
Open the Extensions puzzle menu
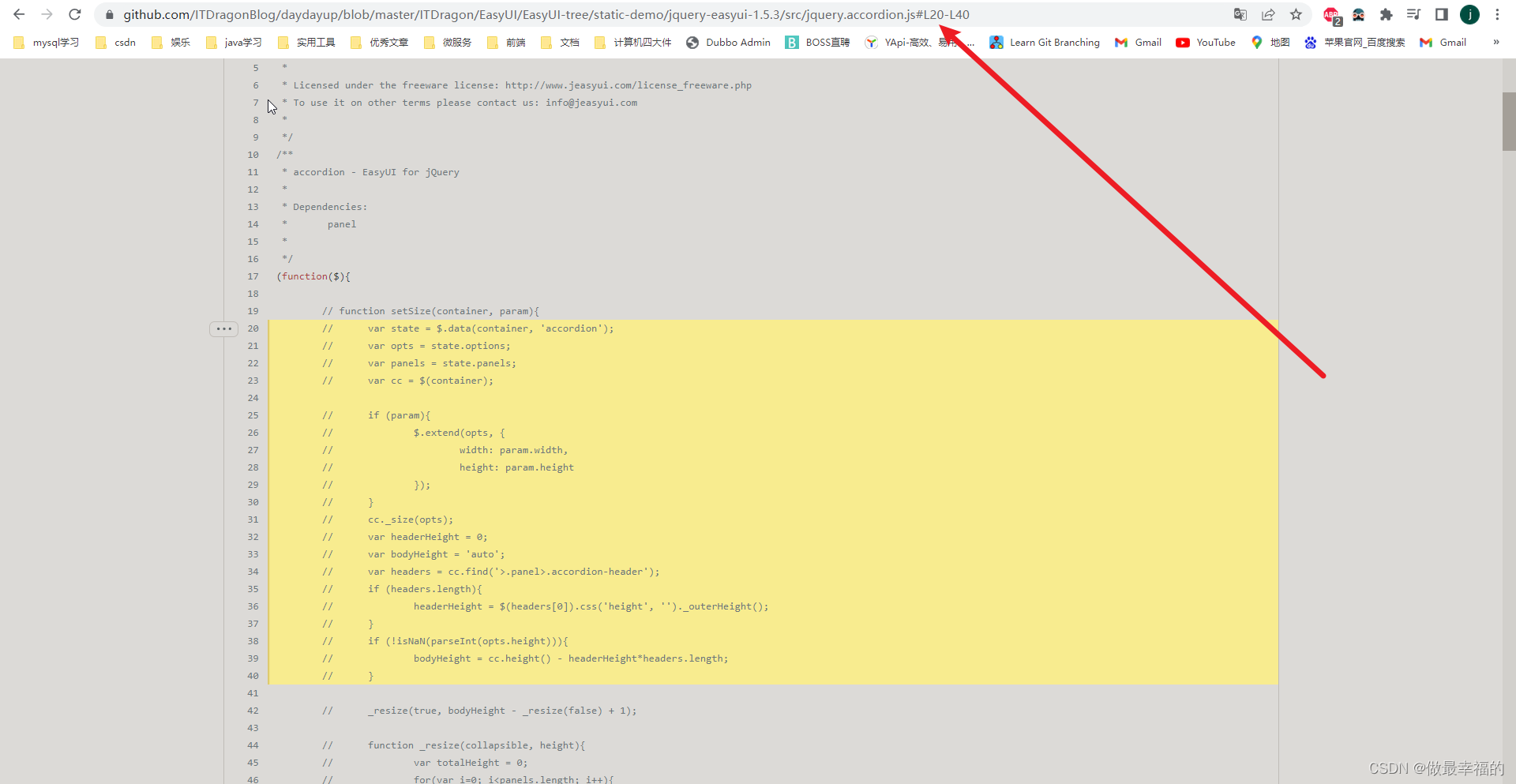point(1386,14)
